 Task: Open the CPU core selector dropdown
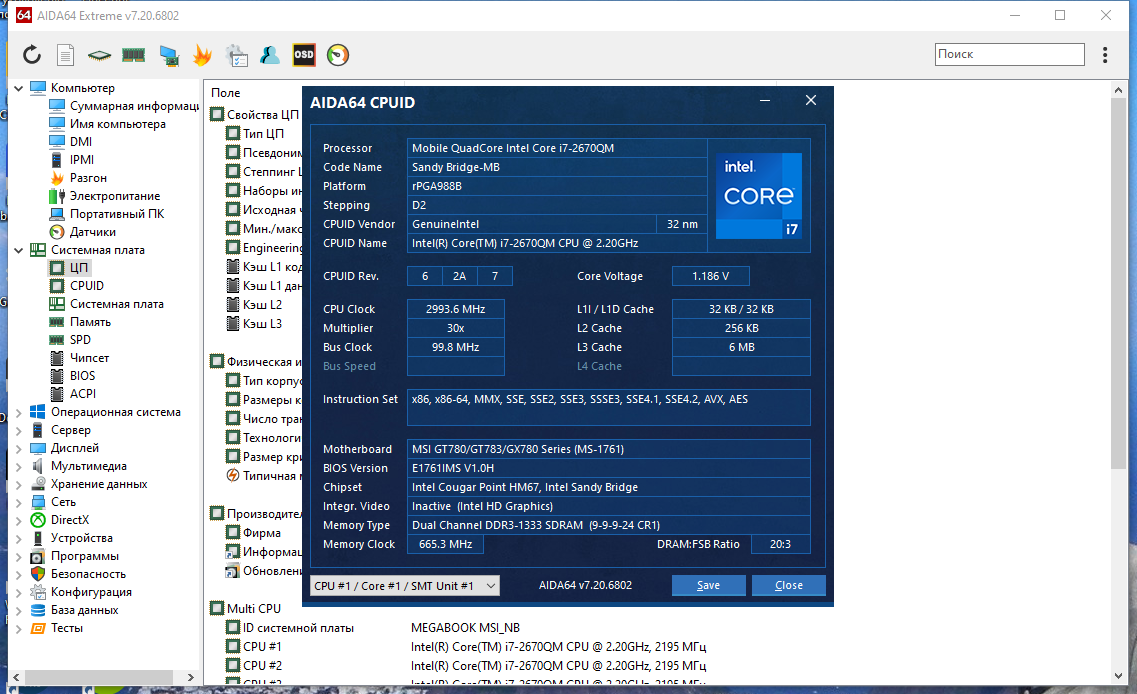tap(405, 586)
